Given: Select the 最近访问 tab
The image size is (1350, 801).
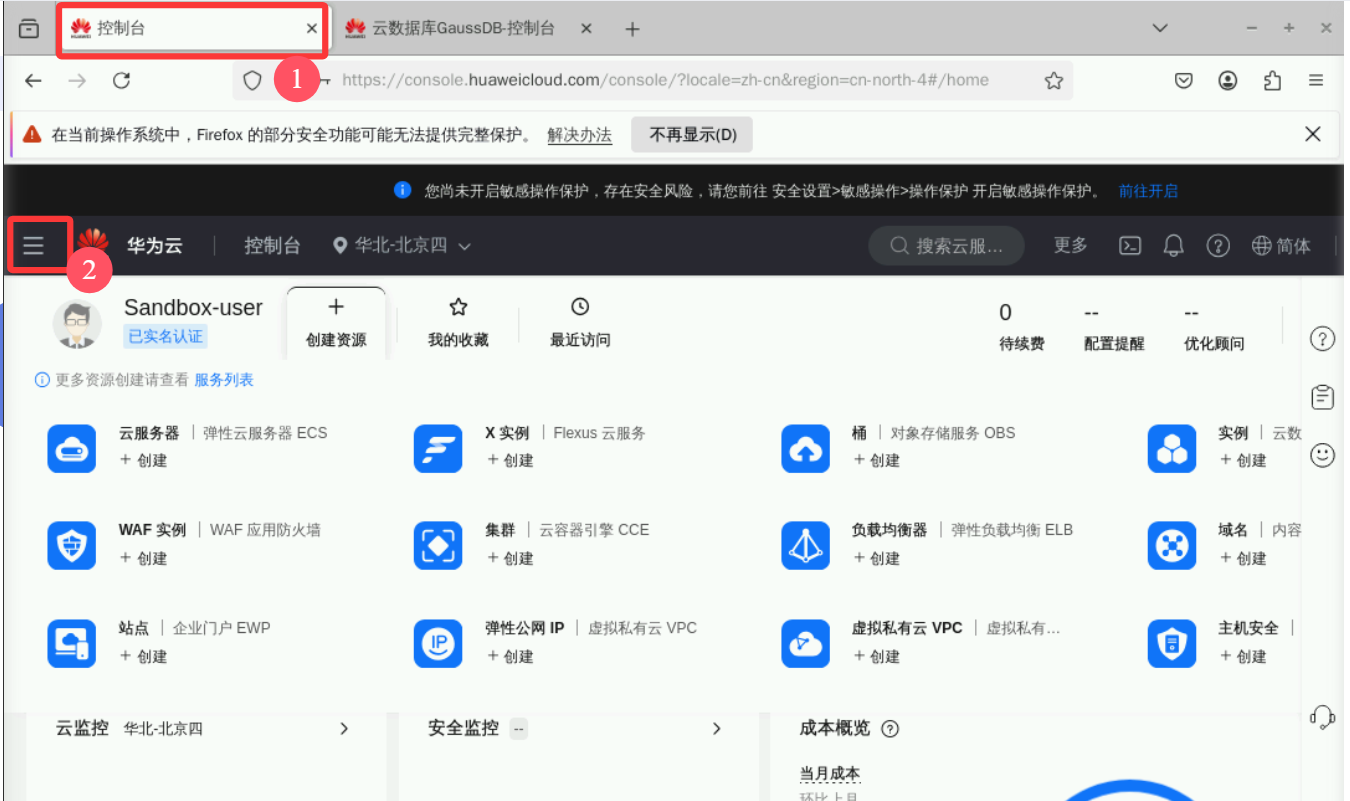Looking at the screenshot, I should tap(580, 322).
